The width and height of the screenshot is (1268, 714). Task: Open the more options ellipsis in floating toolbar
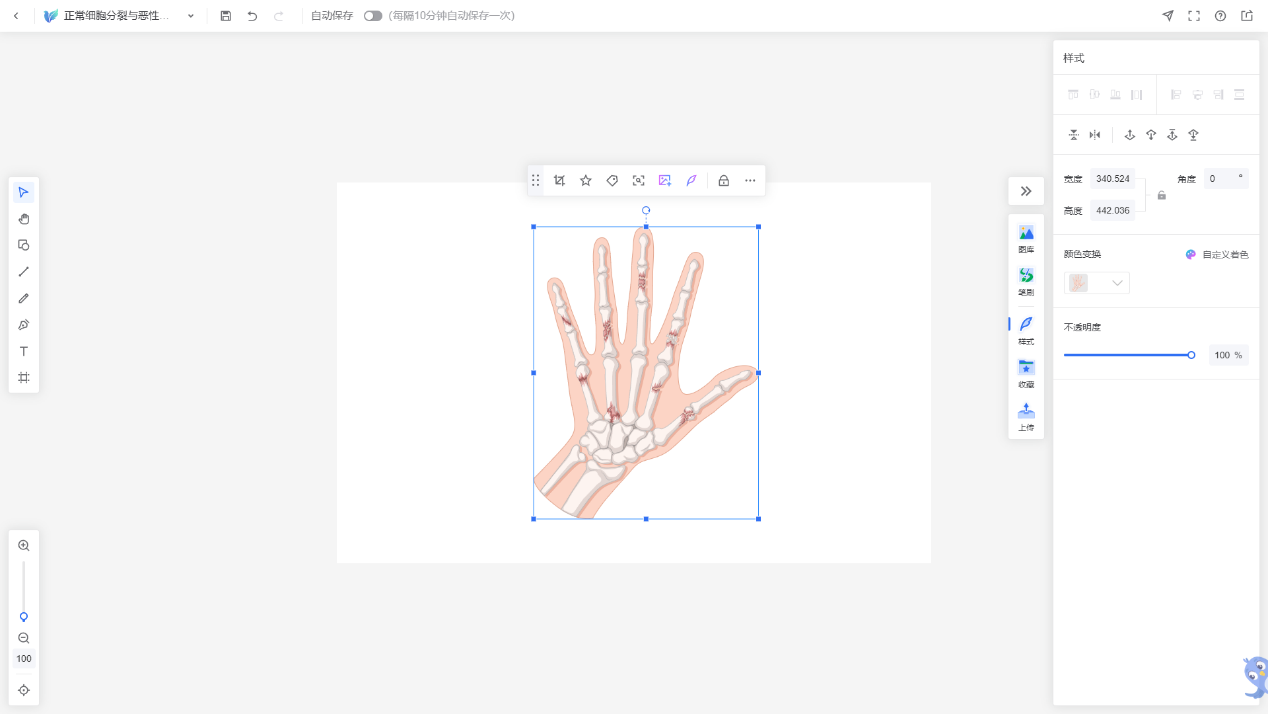[751, 181]
